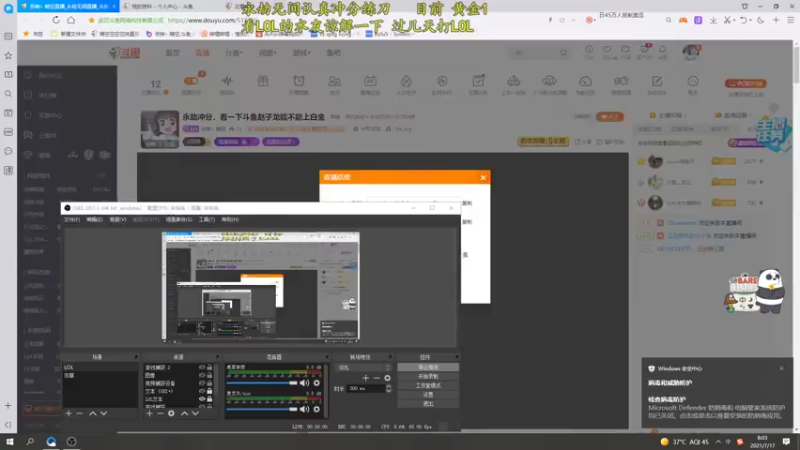Toggle visibility of LOL文本 source
800x450 pixels.
pos(202,399)
